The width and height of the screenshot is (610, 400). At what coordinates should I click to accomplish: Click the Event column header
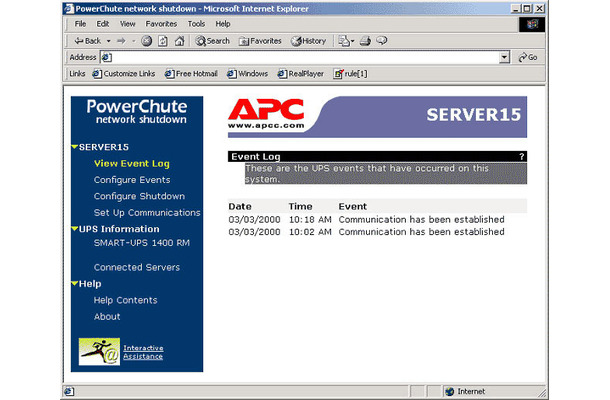pyautogui.click(x=352, y=206)
